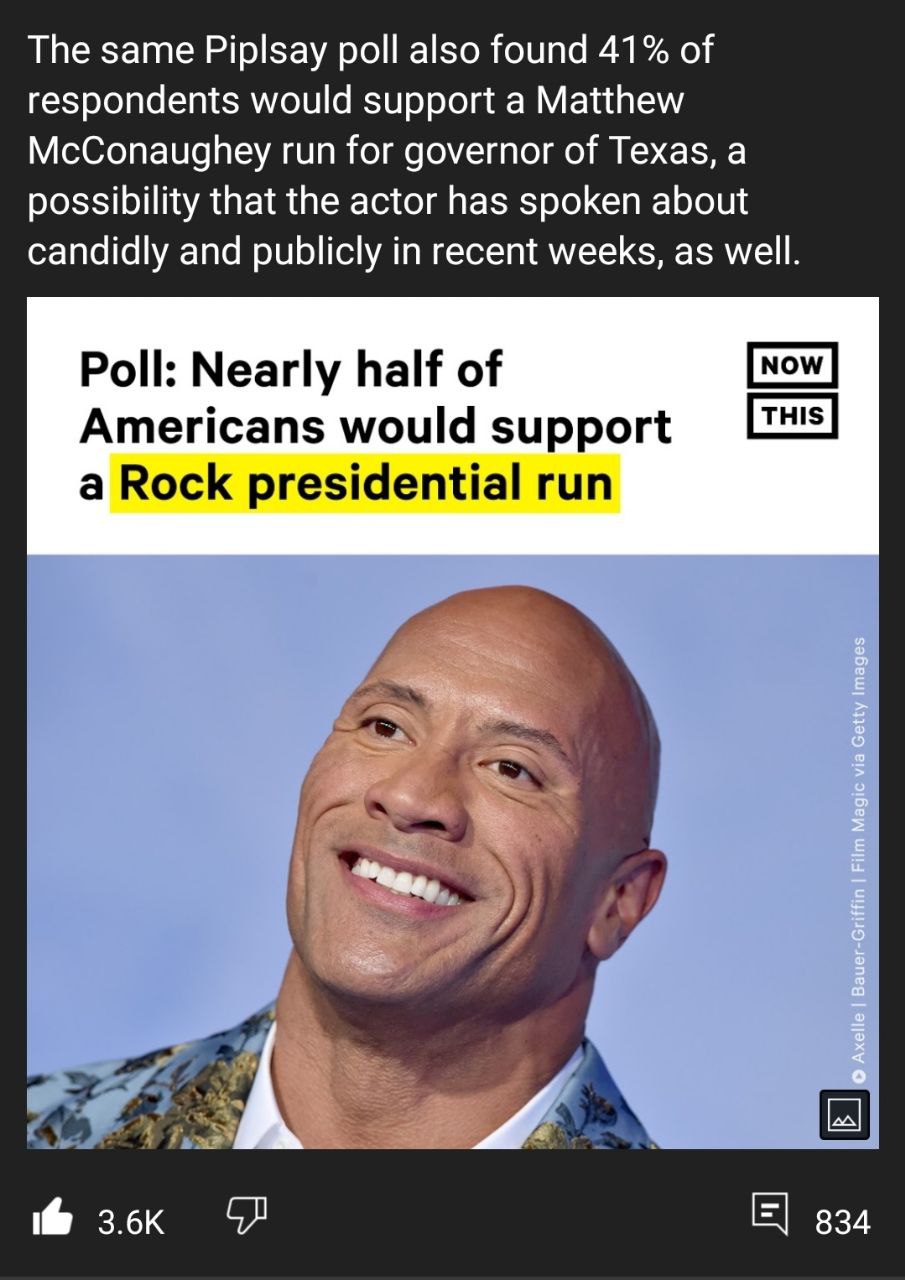Click the candidly and publicly sentence line
The height and width of the screenshot is (1280, 905).
pyautogui.click(x=414, y=250)
